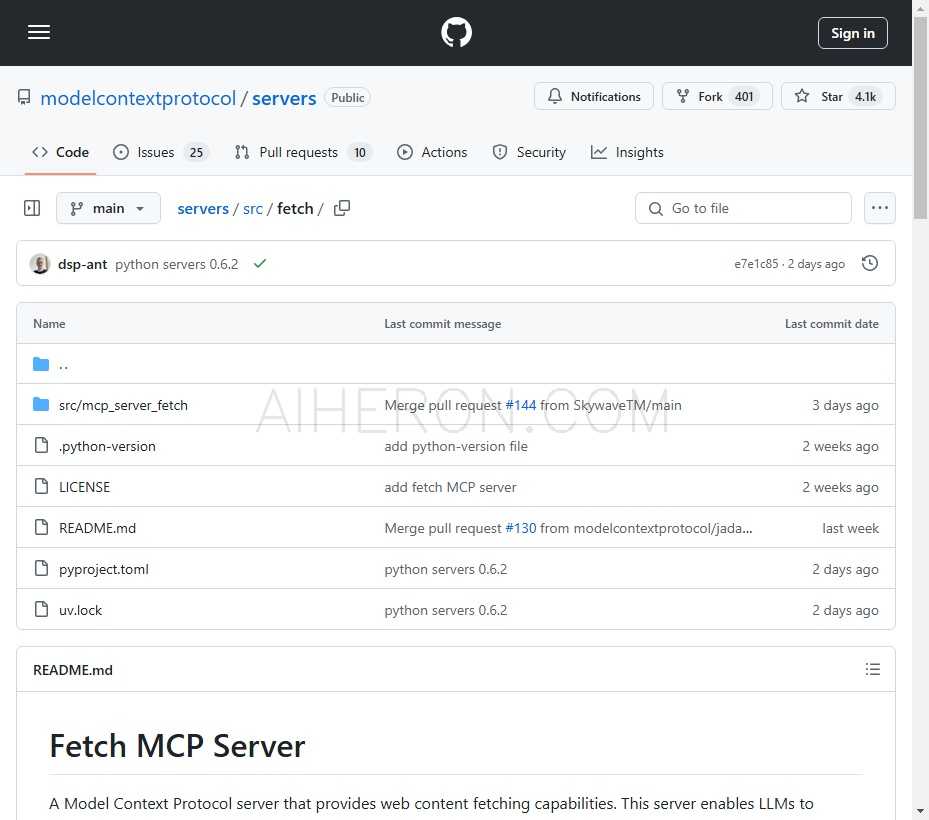Image resolution: width=929 pixels, height=820 pixels.
Task: Click the repository icon before modelcontextprotocol
Action: pos(24,97)
